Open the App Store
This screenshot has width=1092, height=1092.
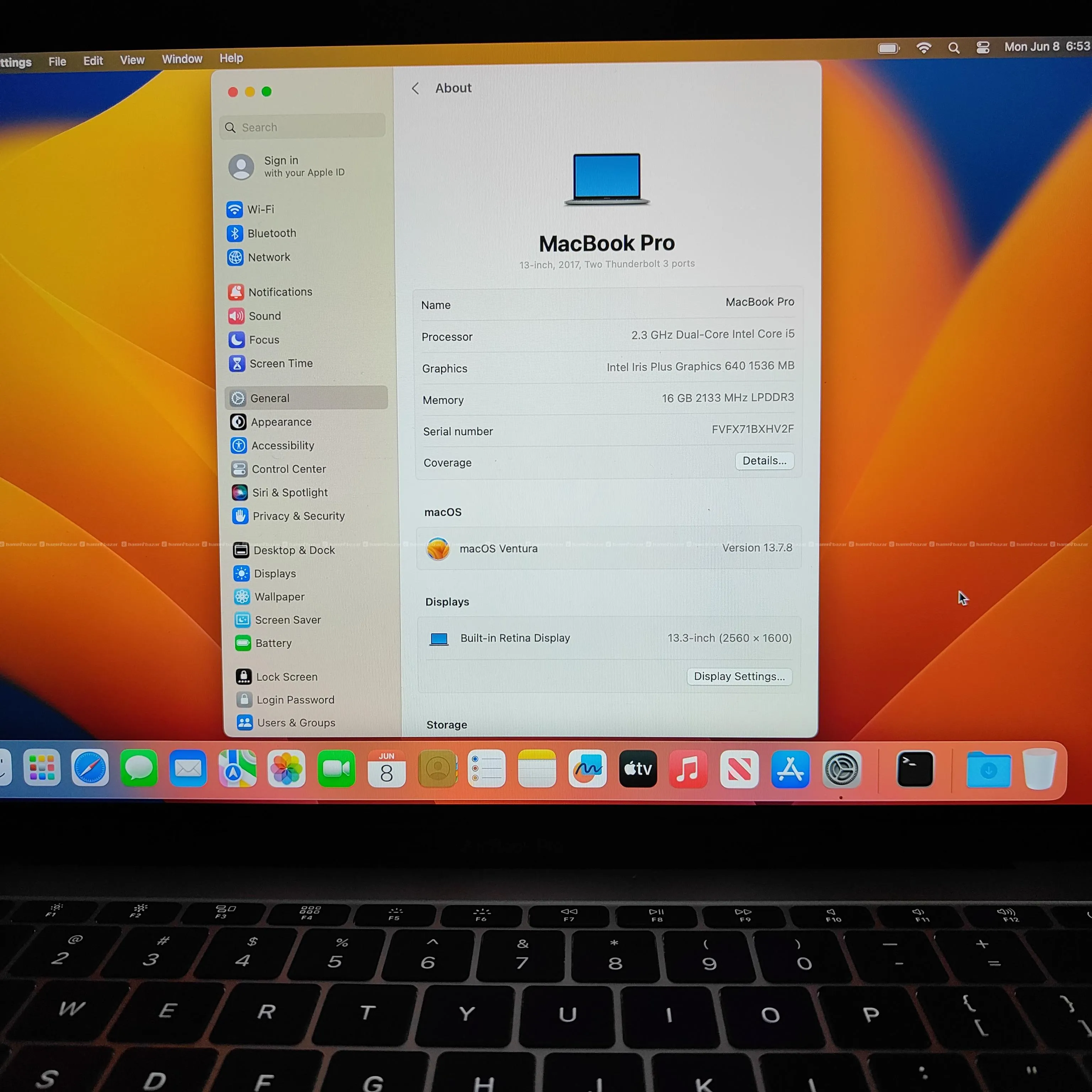click(790, 769)
